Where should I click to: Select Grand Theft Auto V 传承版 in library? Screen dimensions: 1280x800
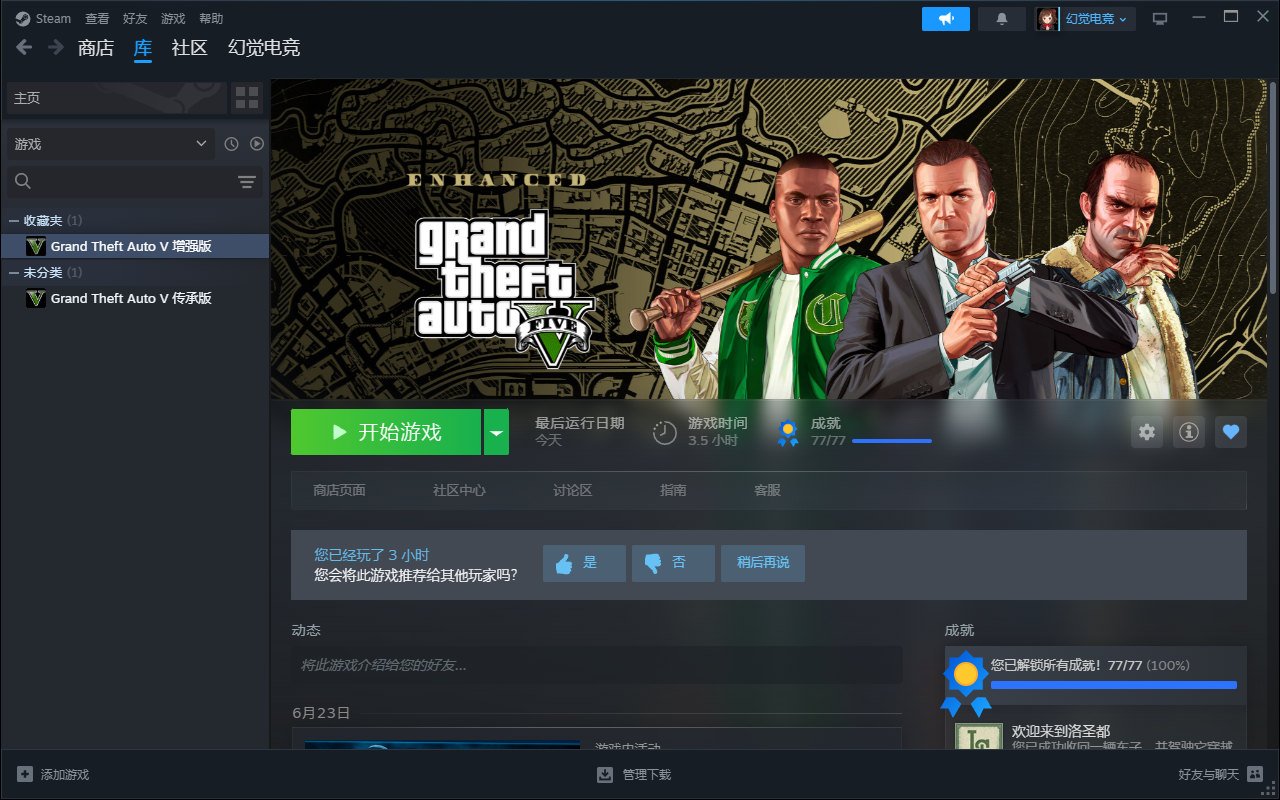click(x=135, y=298)
